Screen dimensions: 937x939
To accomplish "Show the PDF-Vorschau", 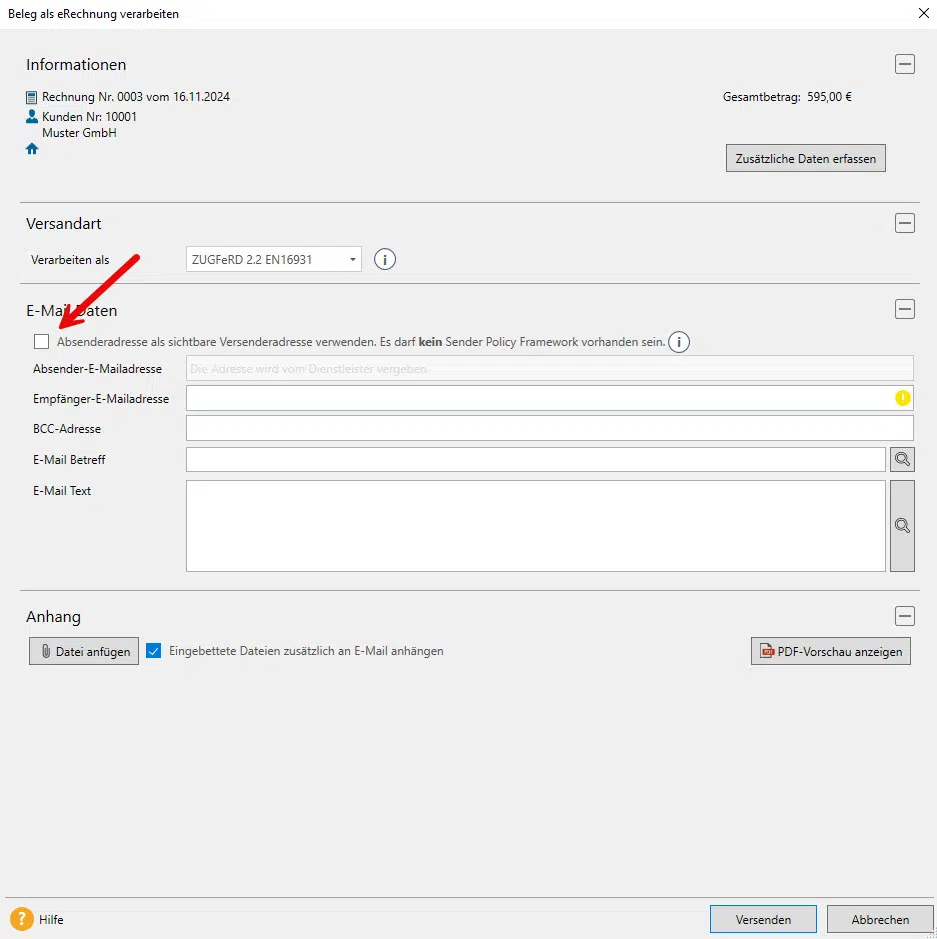I will tap(830, 651).
